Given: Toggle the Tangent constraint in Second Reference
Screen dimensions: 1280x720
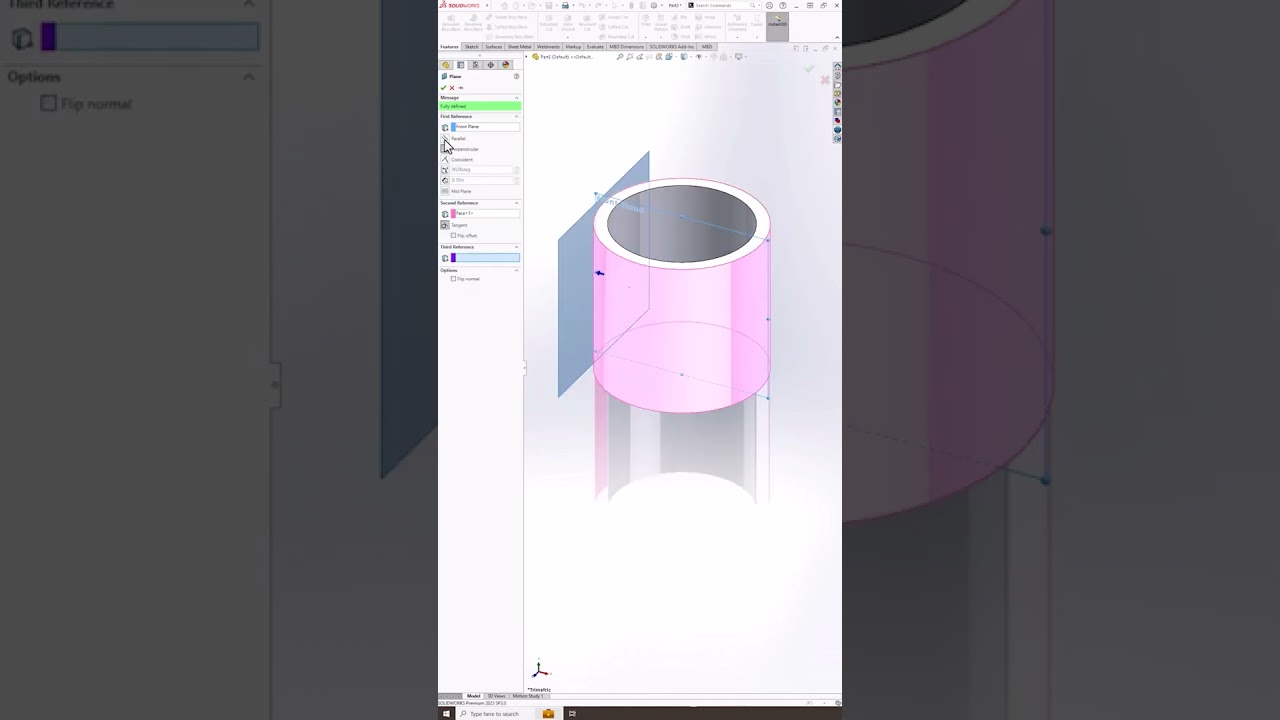Looking at the screenshot, I should (445, 225).
